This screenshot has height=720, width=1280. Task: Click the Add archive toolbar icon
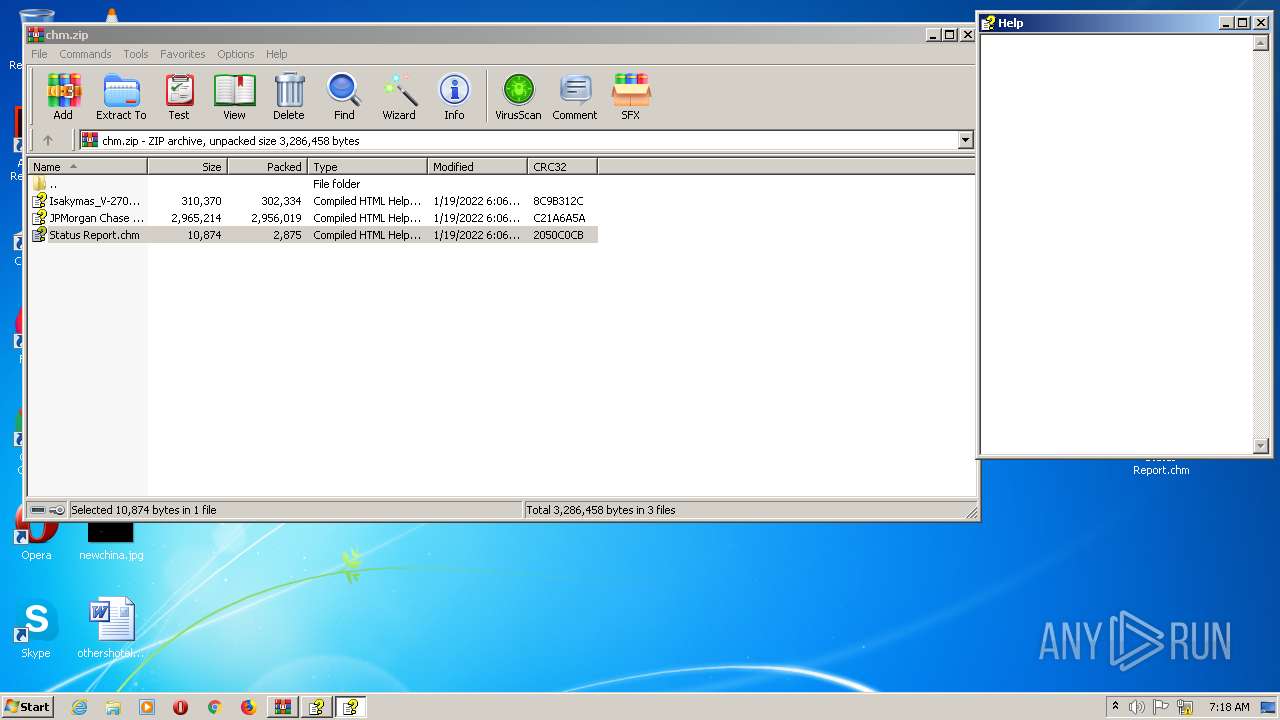coord(63,97)
